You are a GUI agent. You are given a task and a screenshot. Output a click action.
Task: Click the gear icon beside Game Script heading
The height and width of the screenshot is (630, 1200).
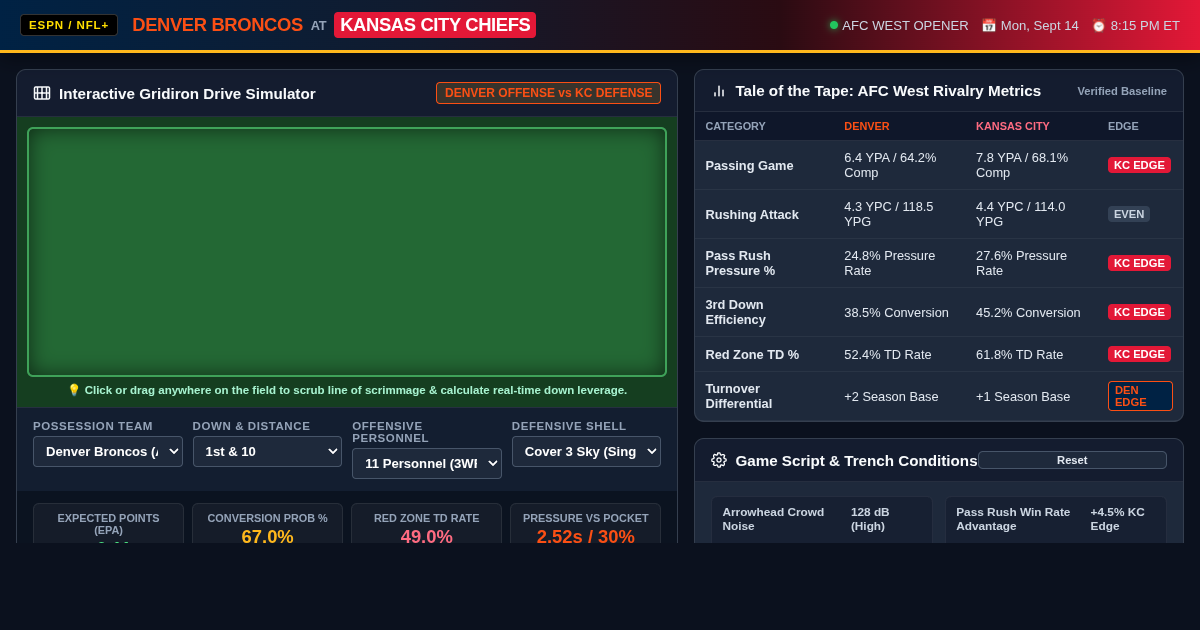click(x=719, y=460)
